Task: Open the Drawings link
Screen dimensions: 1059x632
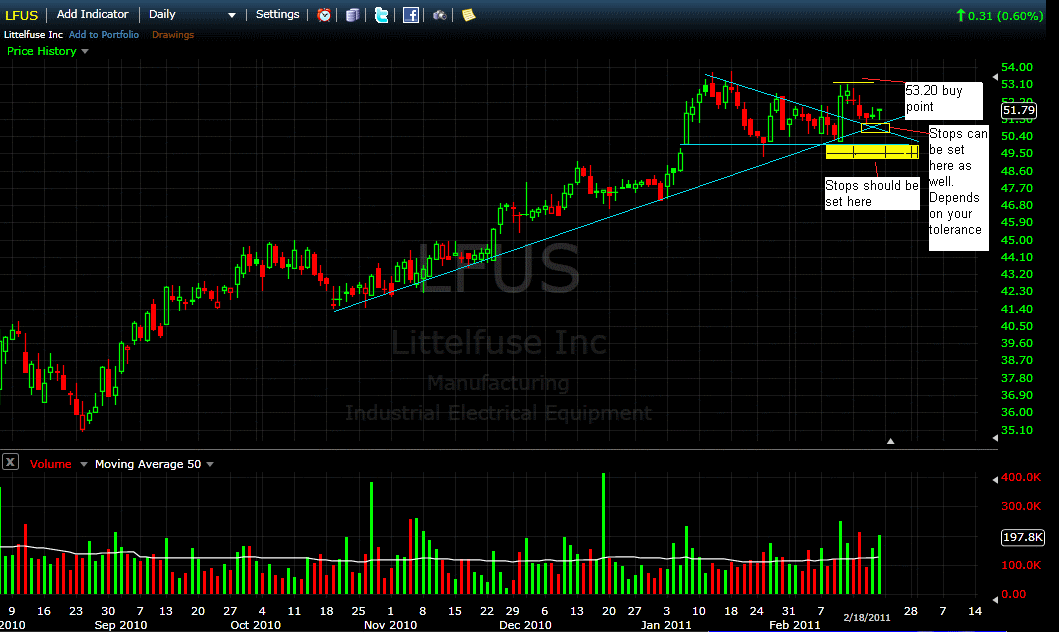Action: 173,34
